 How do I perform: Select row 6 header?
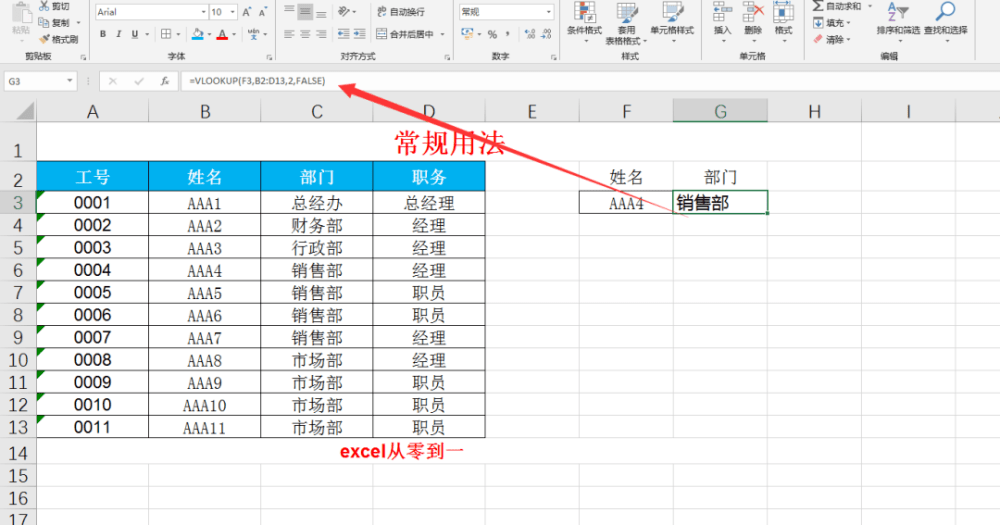(x=18, y=270)
